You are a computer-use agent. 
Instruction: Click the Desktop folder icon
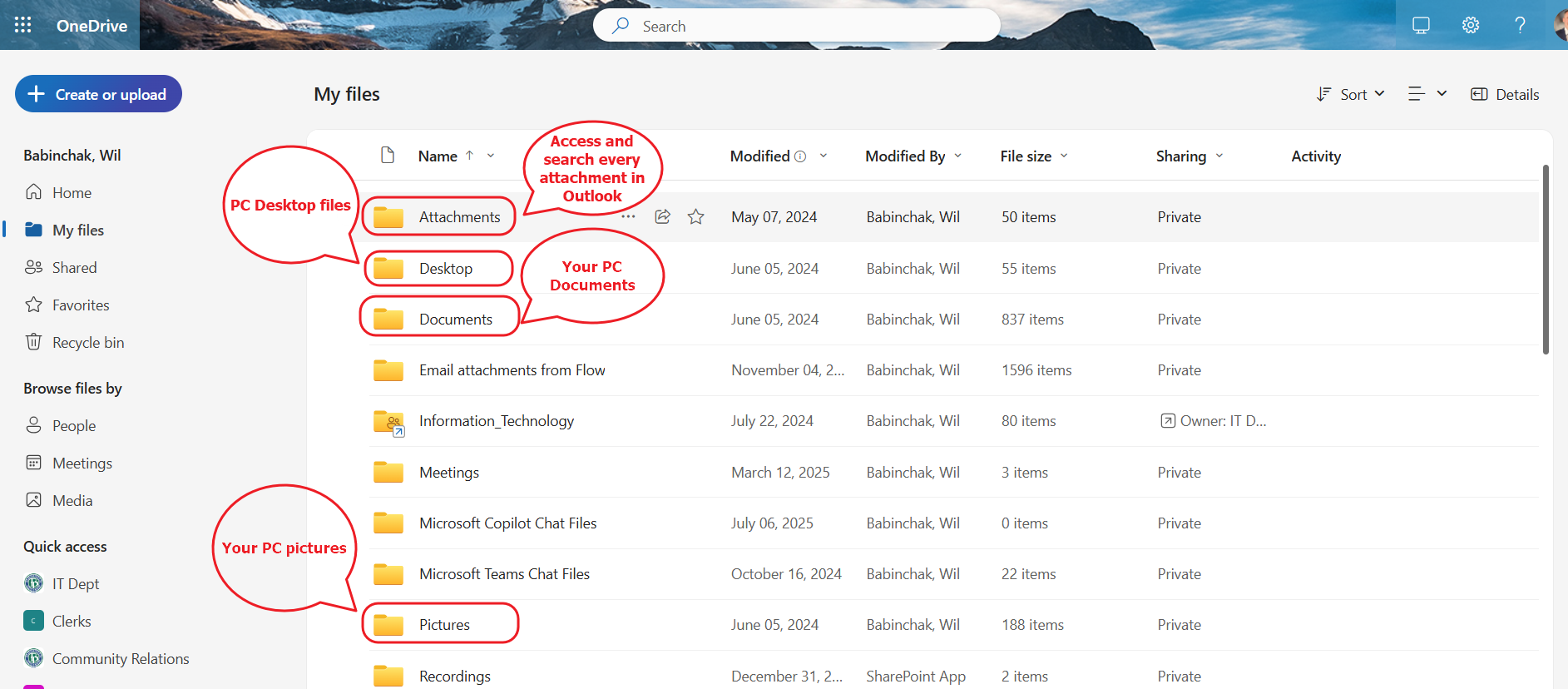(x=388, y=268)
